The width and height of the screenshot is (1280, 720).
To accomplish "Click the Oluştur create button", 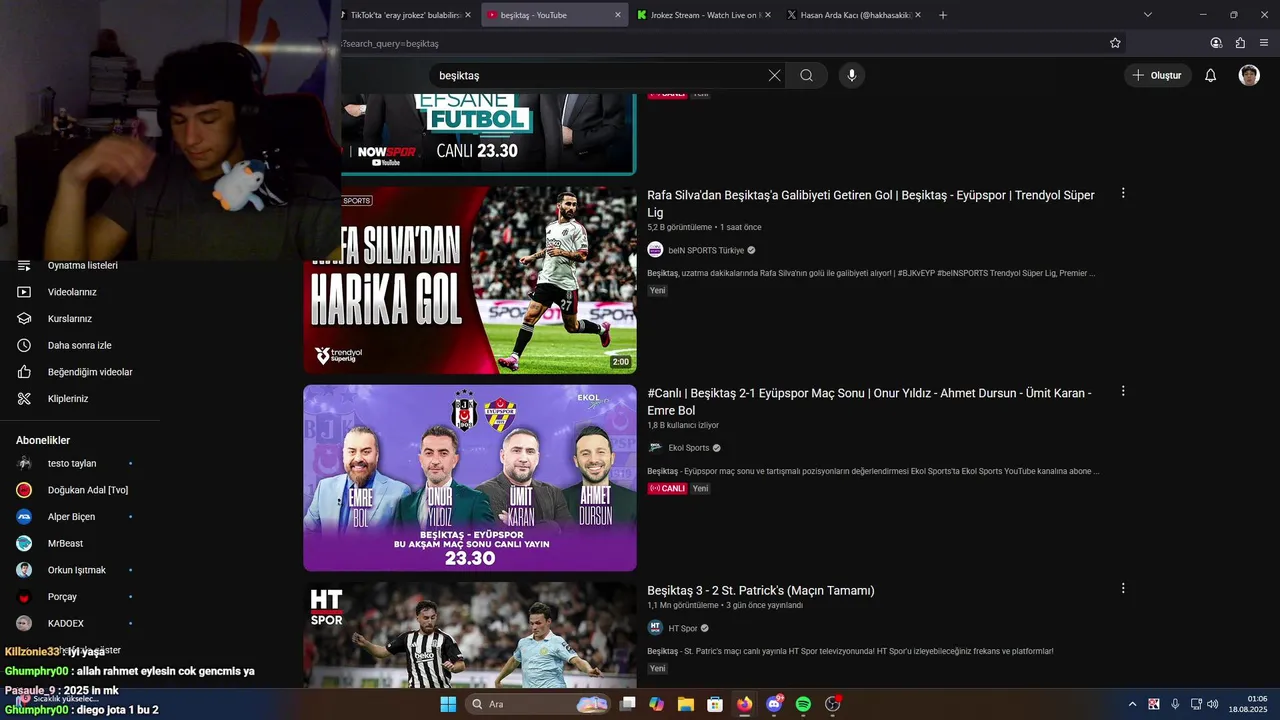I will 1157,75.
